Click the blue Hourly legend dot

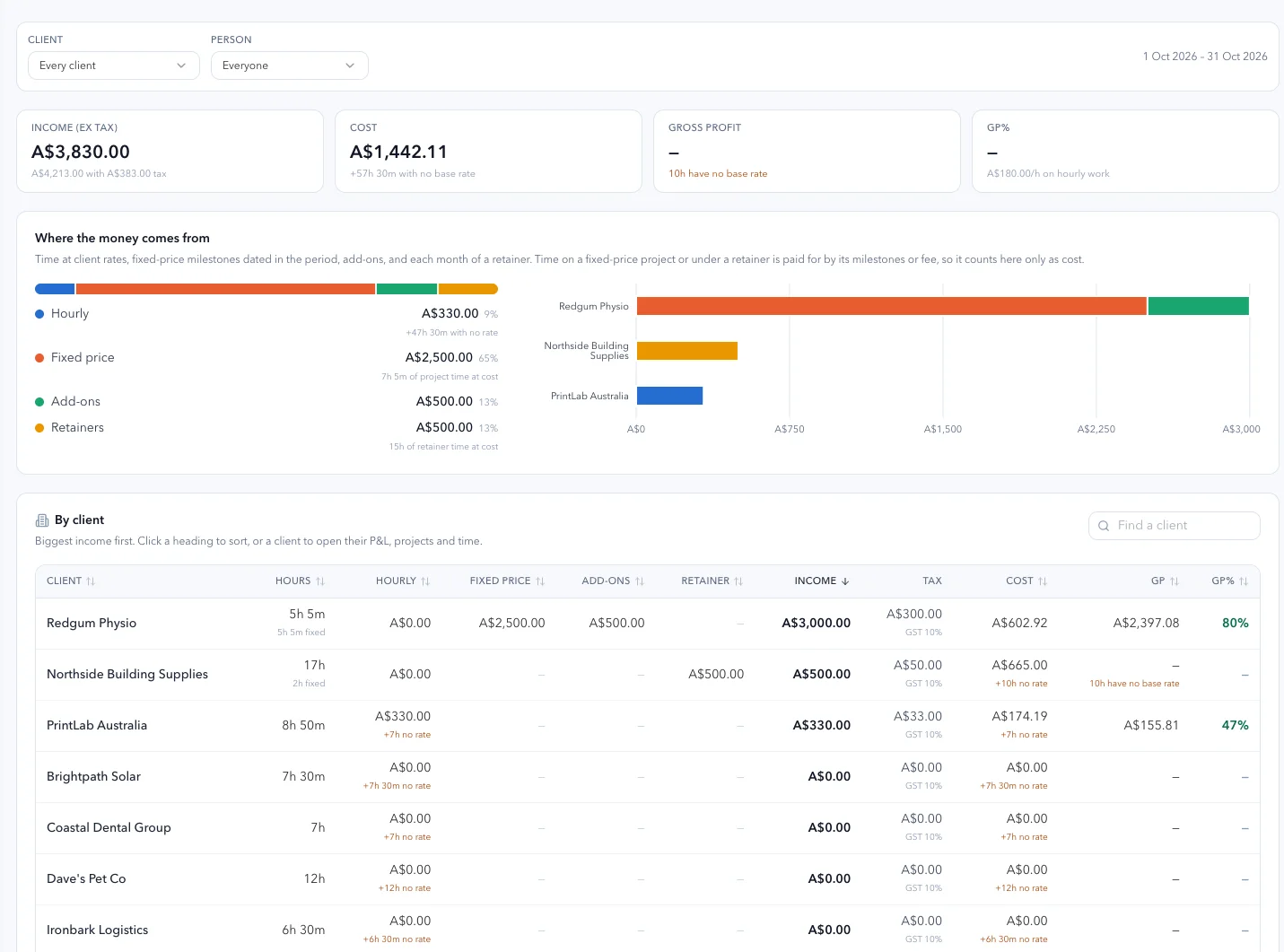(x=39, y=314)
